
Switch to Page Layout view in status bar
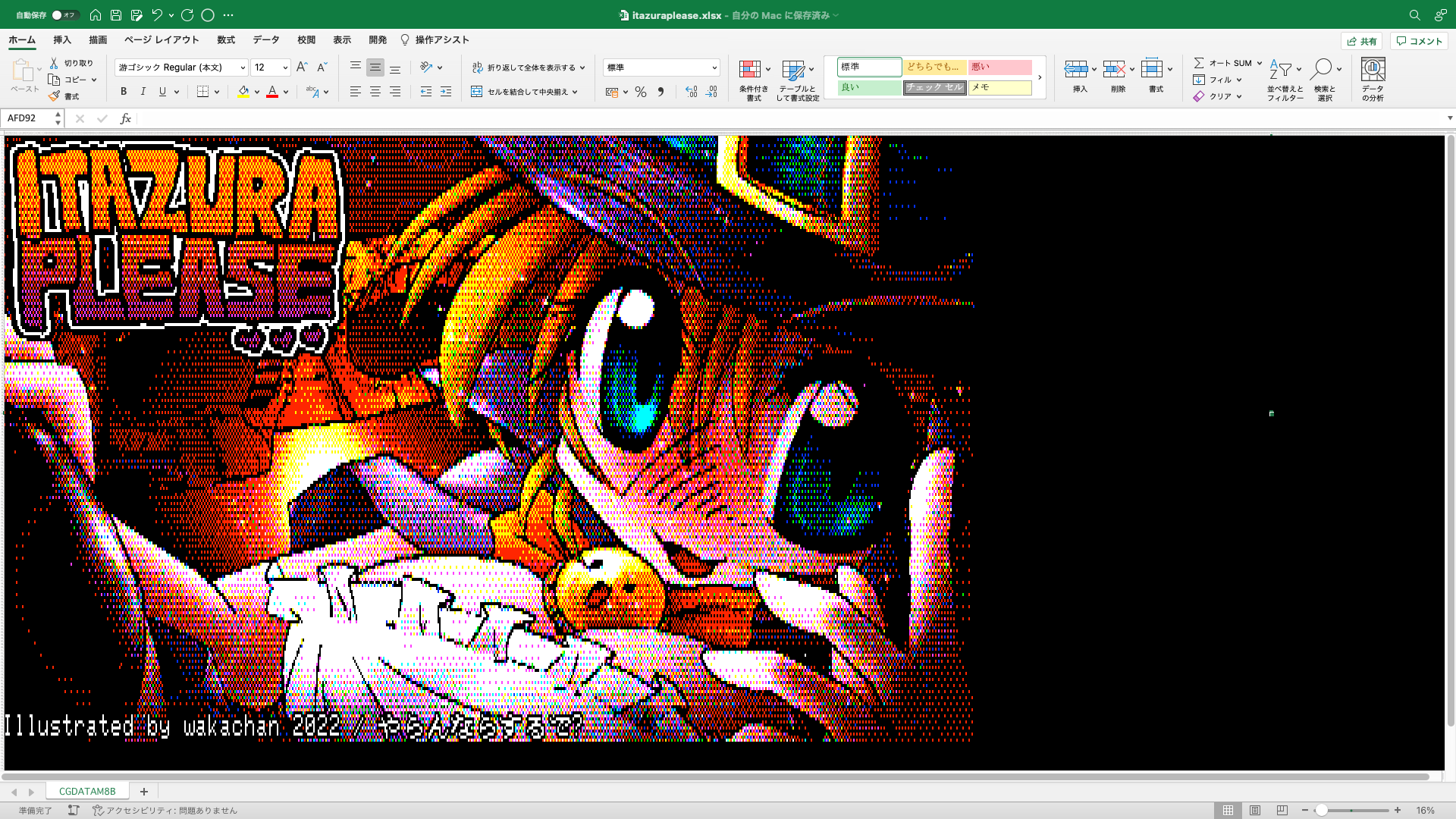click(1255, 810)
